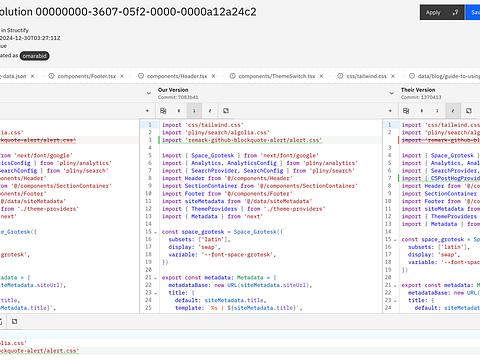Click line number 3 in Our Version gutter
Image resolution: width=480 pixels, height=360 pixels.
point(150,140)
